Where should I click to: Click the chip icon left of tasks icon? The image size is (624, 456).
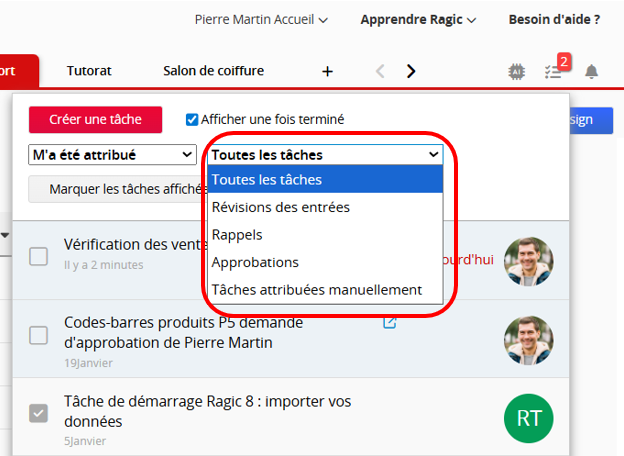[518, 71]
